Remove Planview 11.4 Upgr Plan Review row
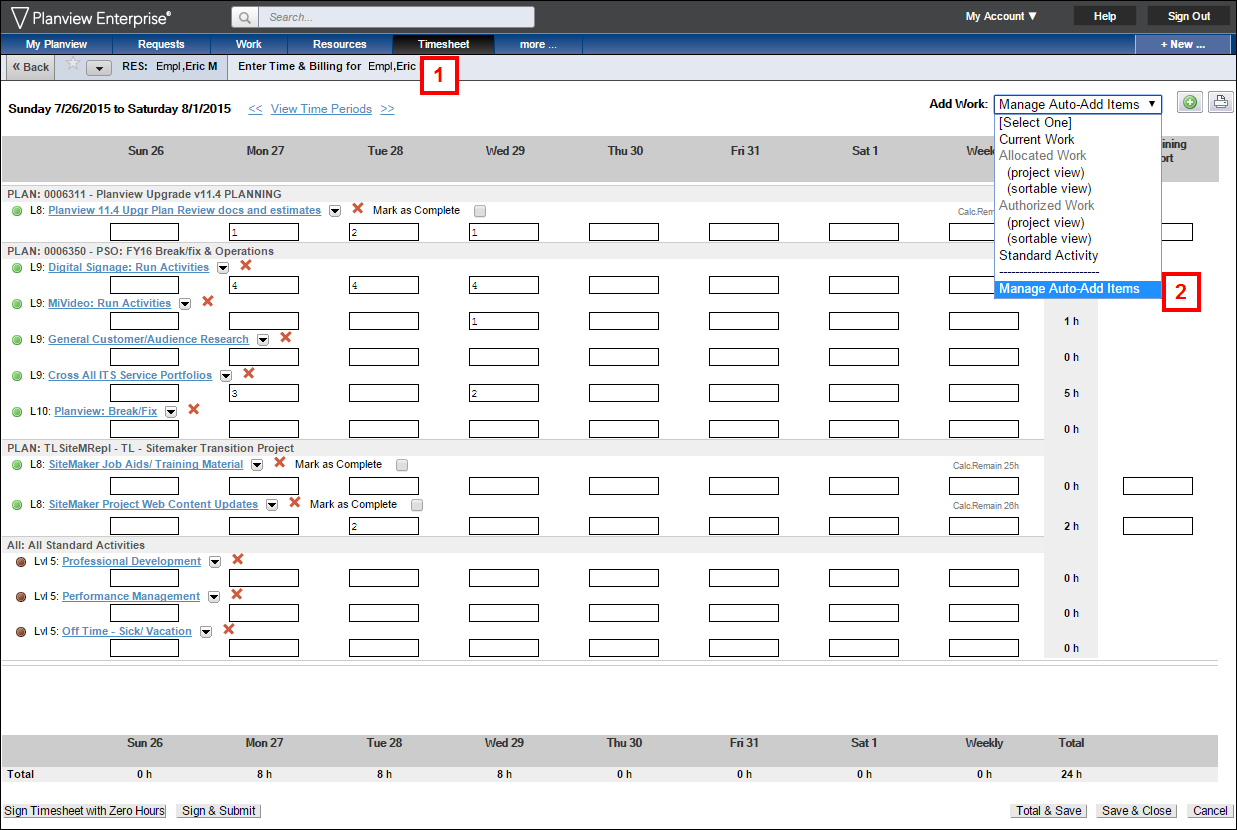This screenshot has width=1237, height=830. [357, 209]
